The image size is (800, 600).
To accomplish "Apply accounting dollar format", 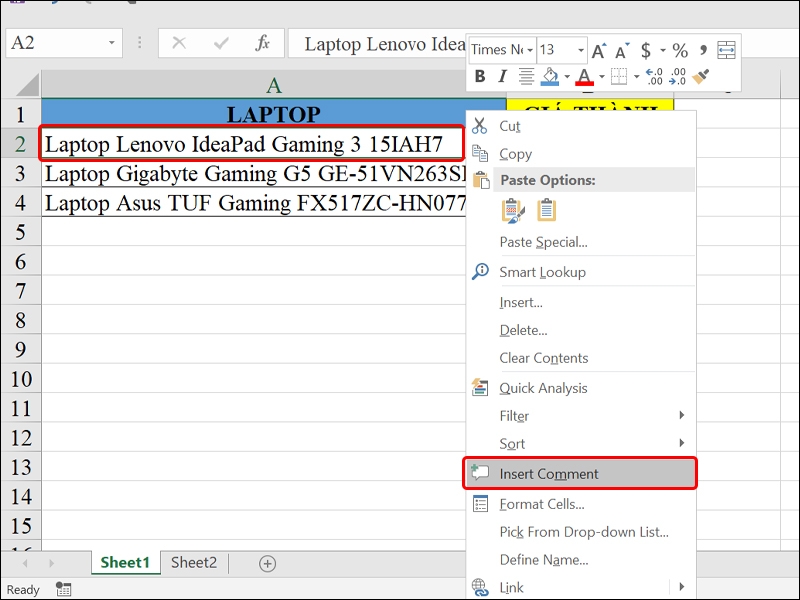I will pos(646,50).
